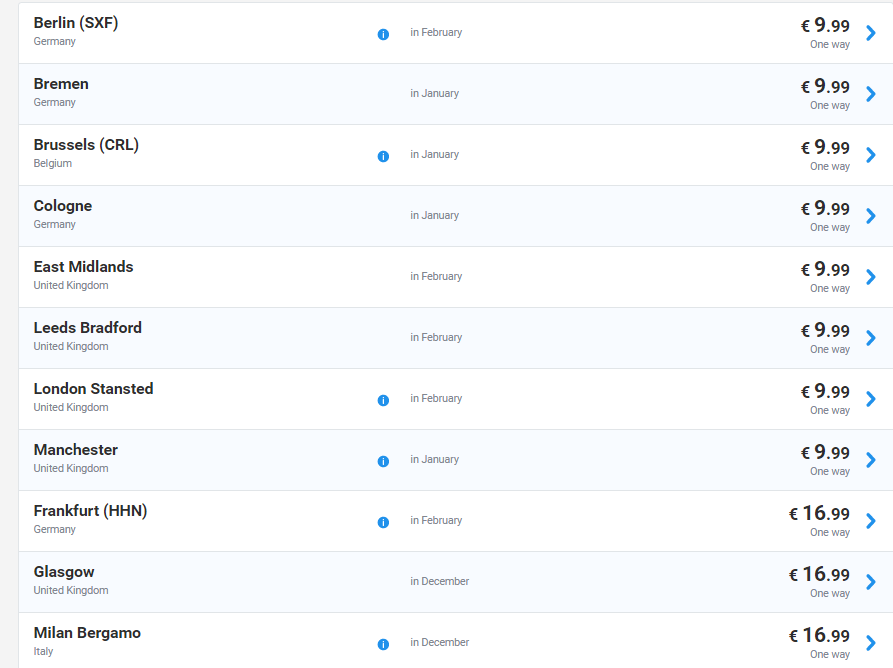Screen dimensions: 893x668
Task: Click the info icon beside Berlin (SXF)
Action: pyautogui.click(x=383, y=34)
